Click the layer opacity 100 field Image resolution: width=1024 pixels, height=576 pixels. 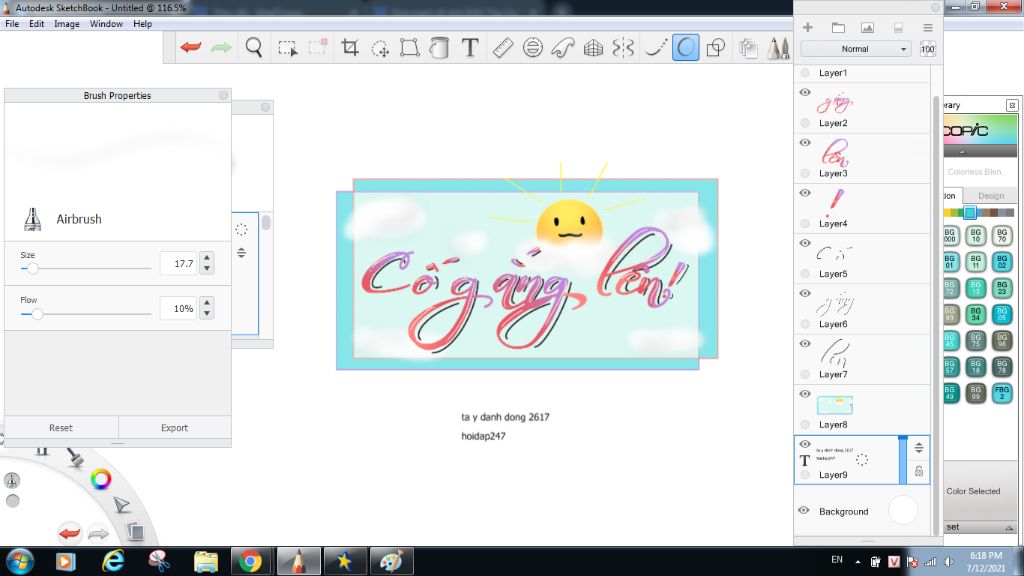927,49
